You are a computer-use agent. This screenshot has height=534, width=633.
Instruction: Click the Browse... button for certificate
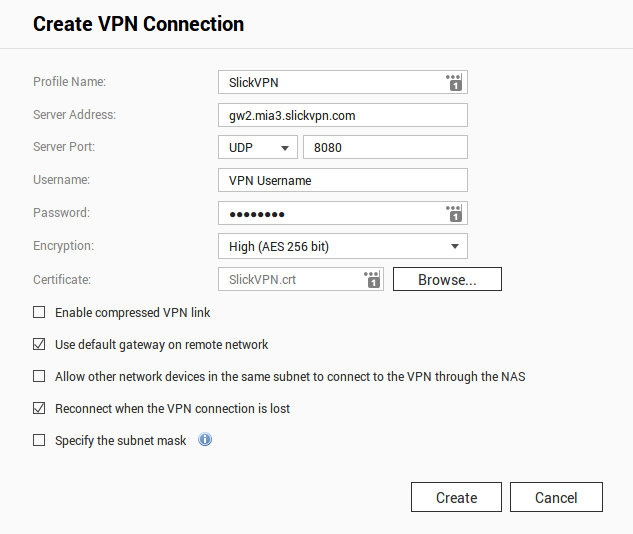click(x=447, y=279)
